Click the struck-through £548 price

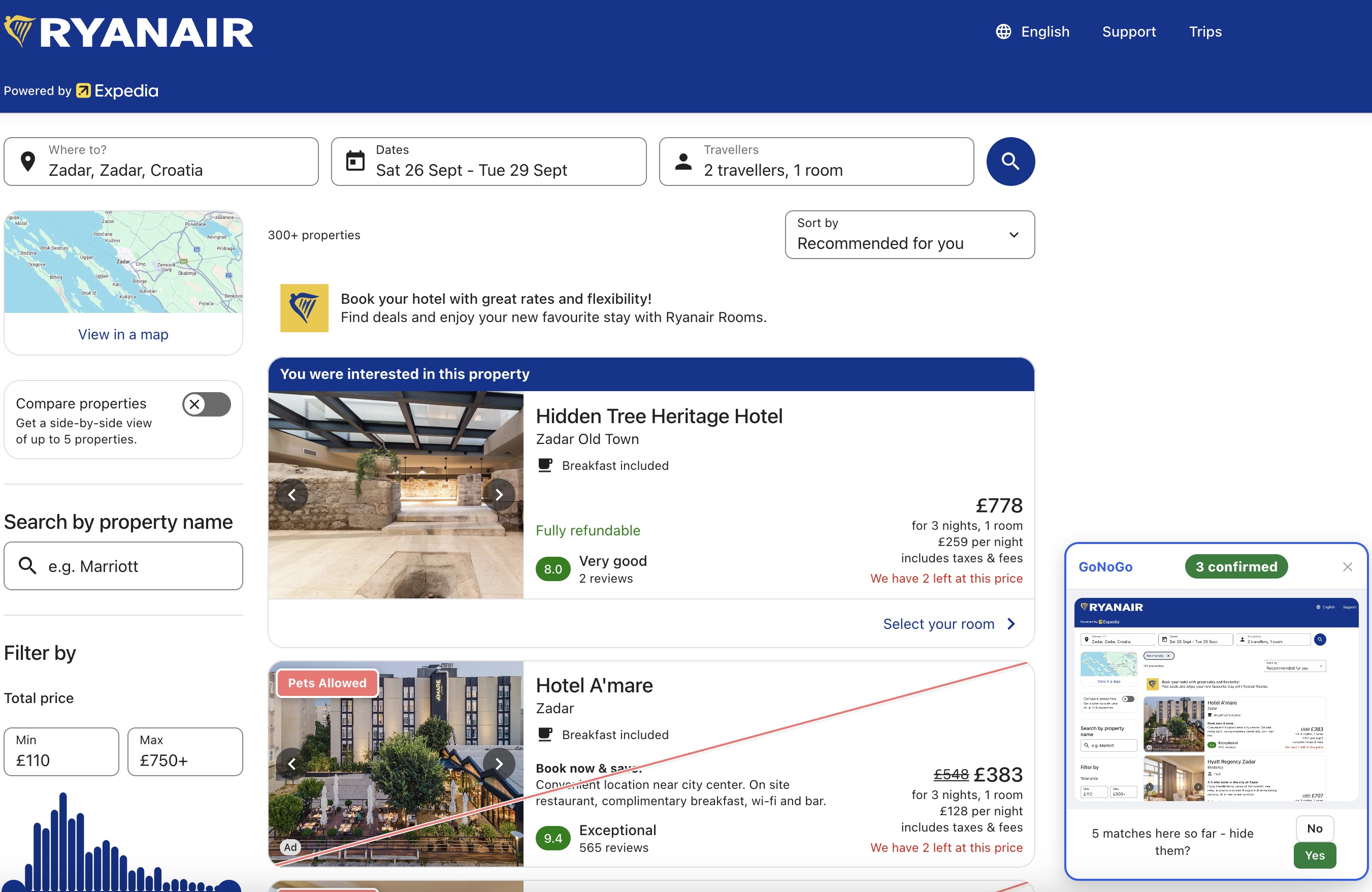coord(951,775)
